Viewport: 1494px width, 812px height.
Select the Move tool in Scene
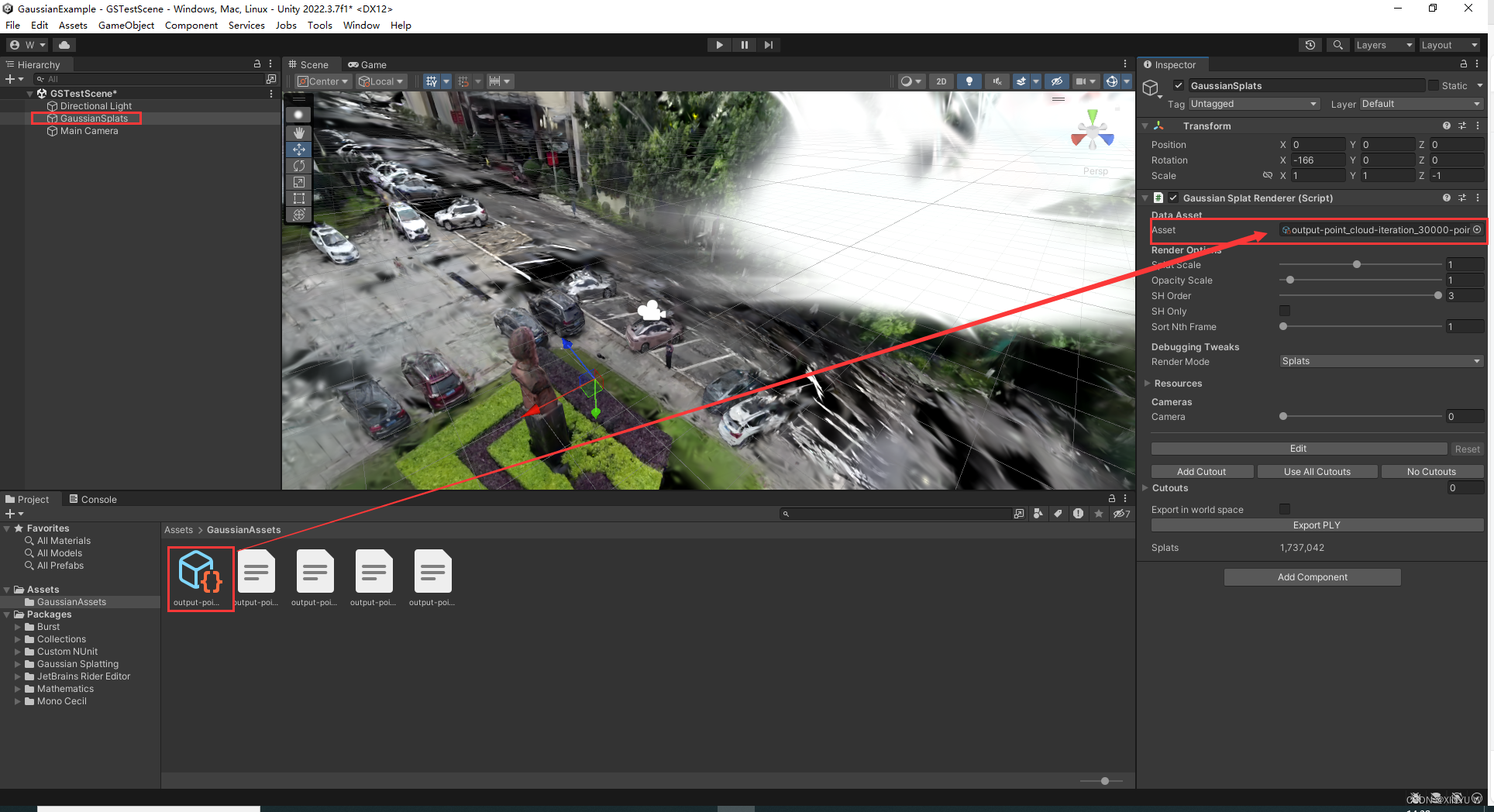click(298, 149)
